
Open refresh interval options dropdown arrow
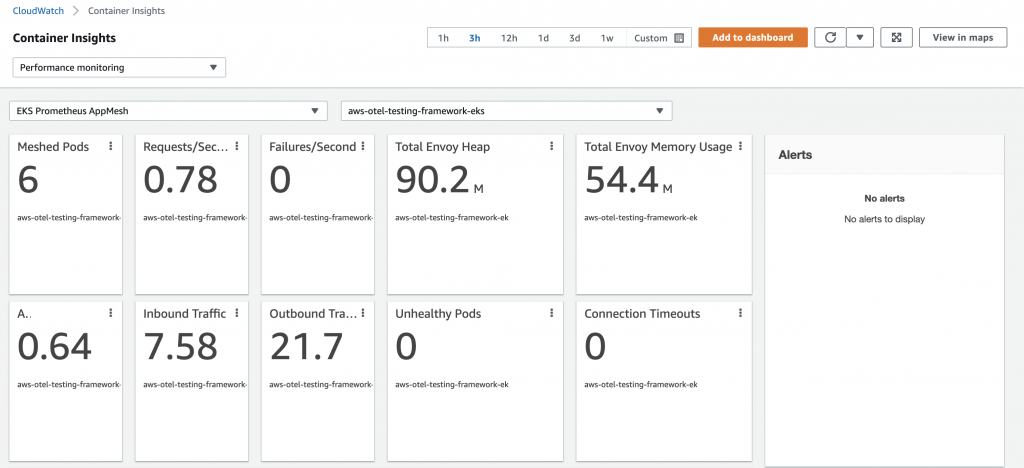coord(860,37)
